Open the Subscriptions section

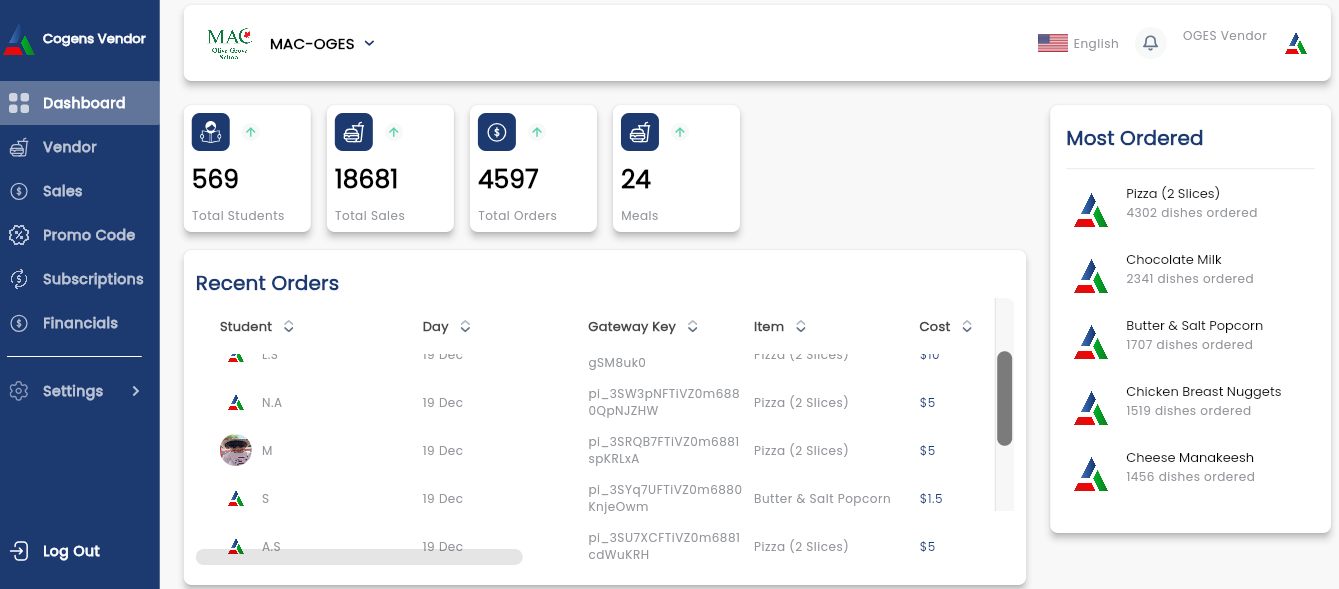(x=92, y=279)
